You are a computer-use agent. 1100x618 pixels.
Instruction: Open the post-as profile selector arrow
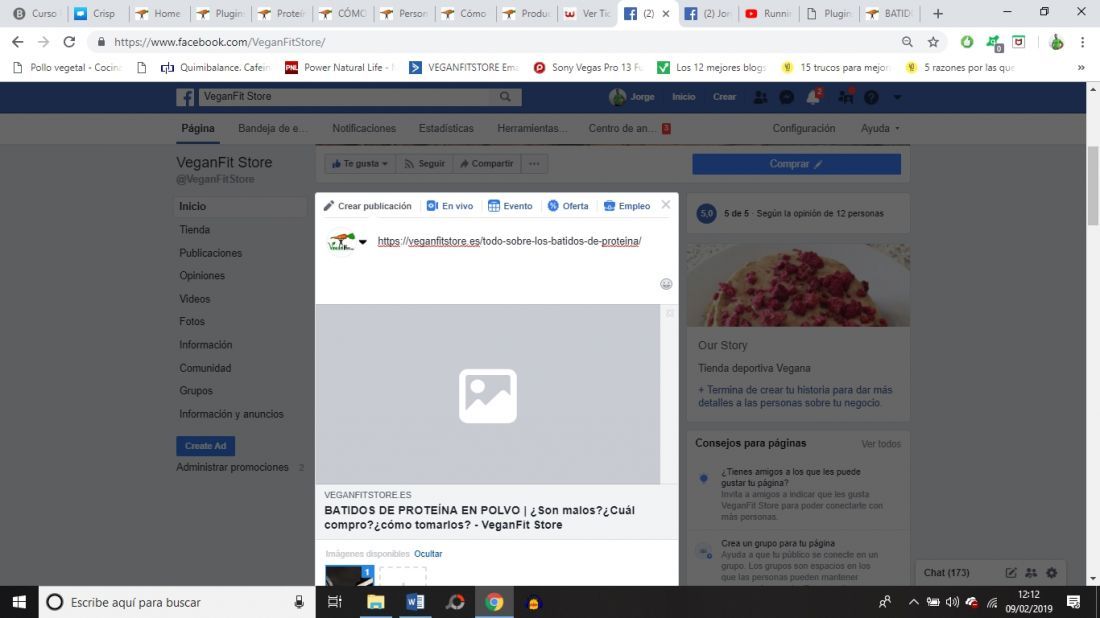click(x=363, y=242)
